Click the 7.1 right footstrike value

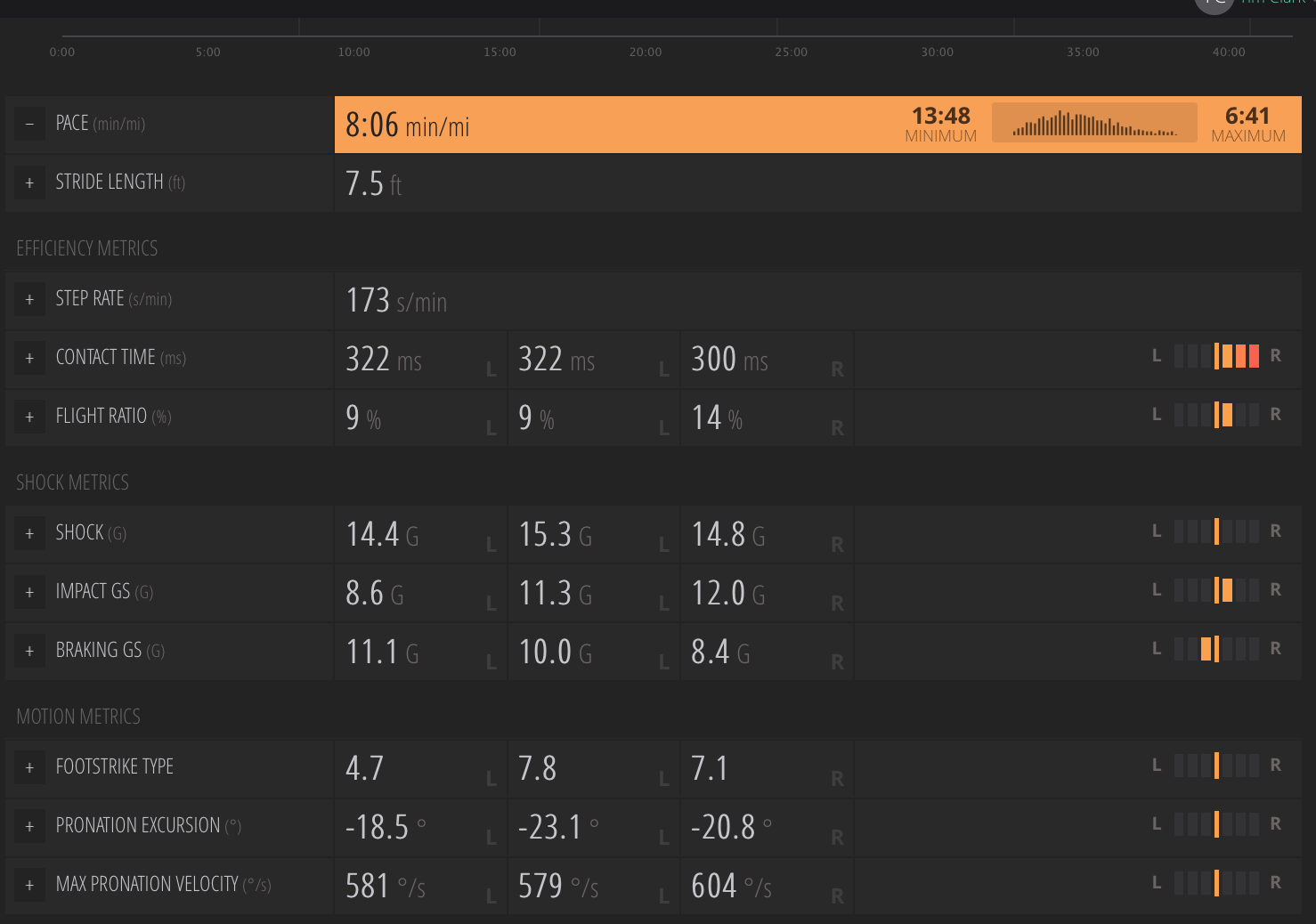710,769
